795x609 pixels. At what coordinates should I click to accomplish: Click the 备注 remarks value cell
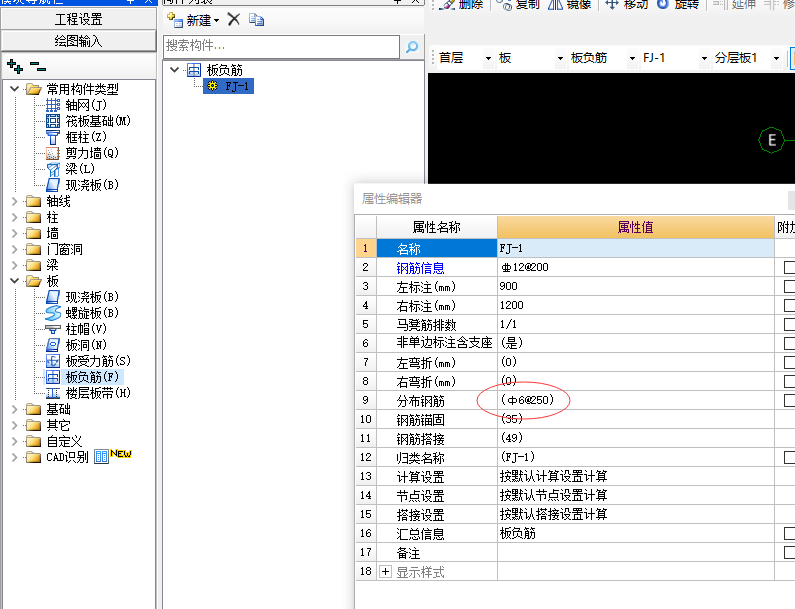tap(636, 553)
